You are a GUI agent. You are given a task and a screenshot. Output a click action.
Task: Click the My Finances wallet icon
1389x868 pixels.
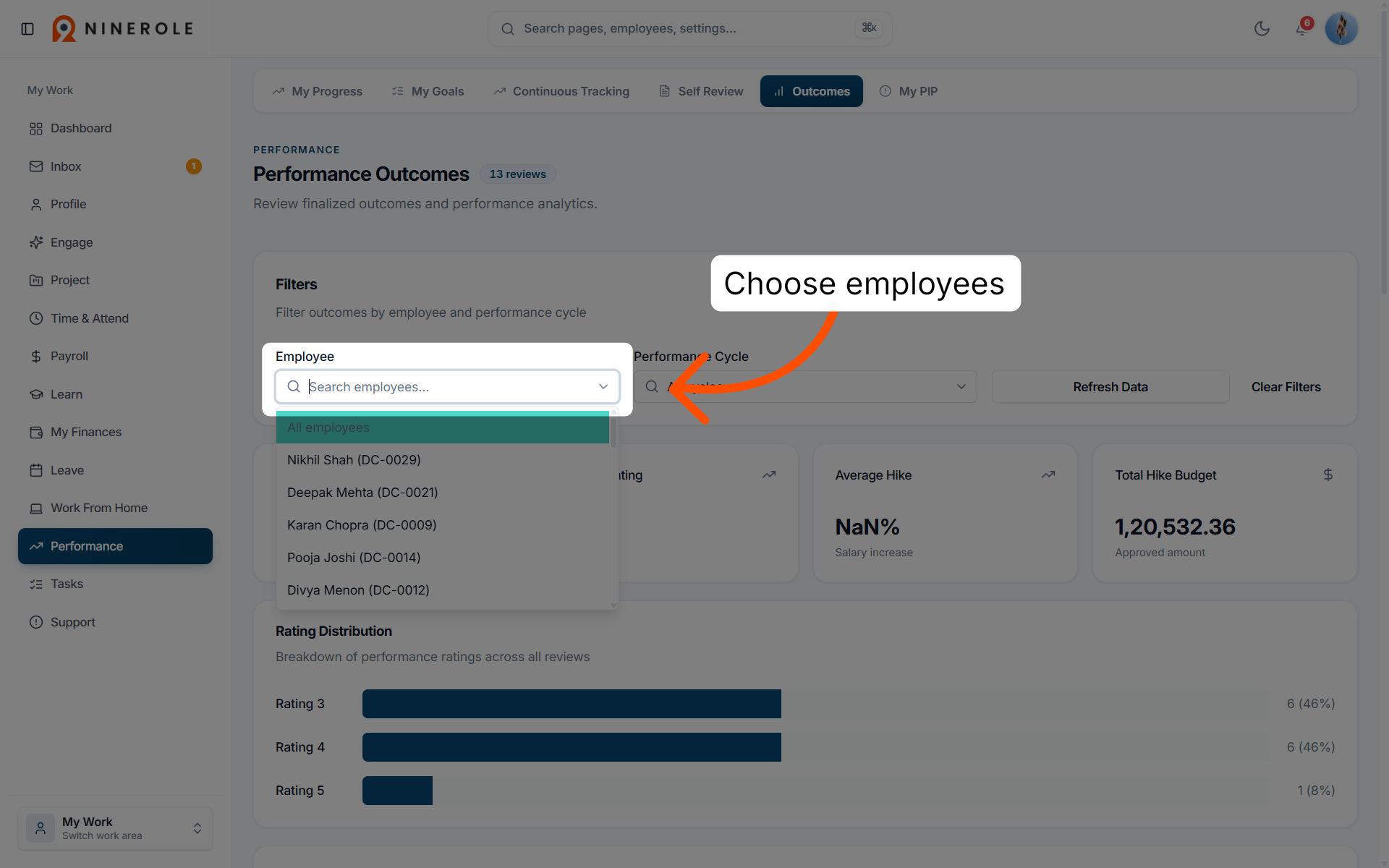click(36, 432)
